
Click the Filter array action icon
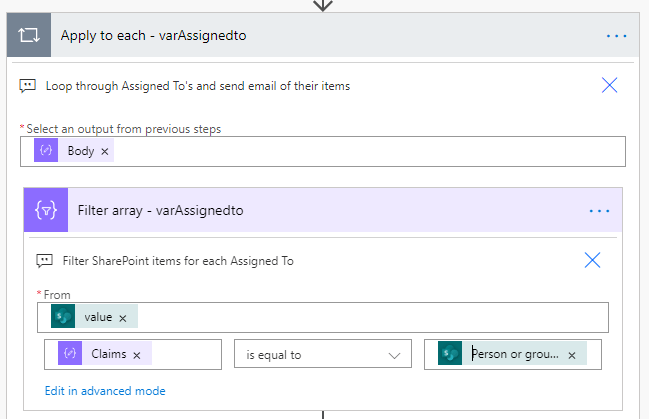click(x=45, y=211)
